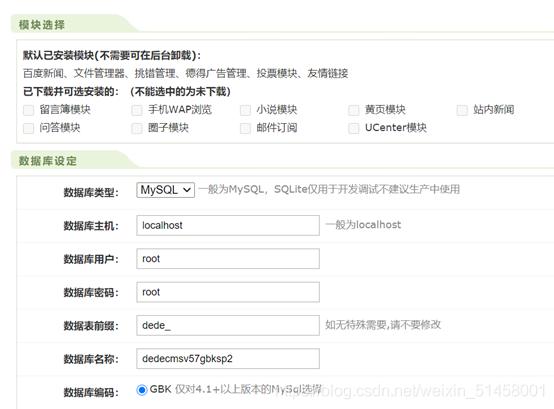Check the UCenter模块 checkbox
This screenshot has height=409, width=554.
click(354, 128)
